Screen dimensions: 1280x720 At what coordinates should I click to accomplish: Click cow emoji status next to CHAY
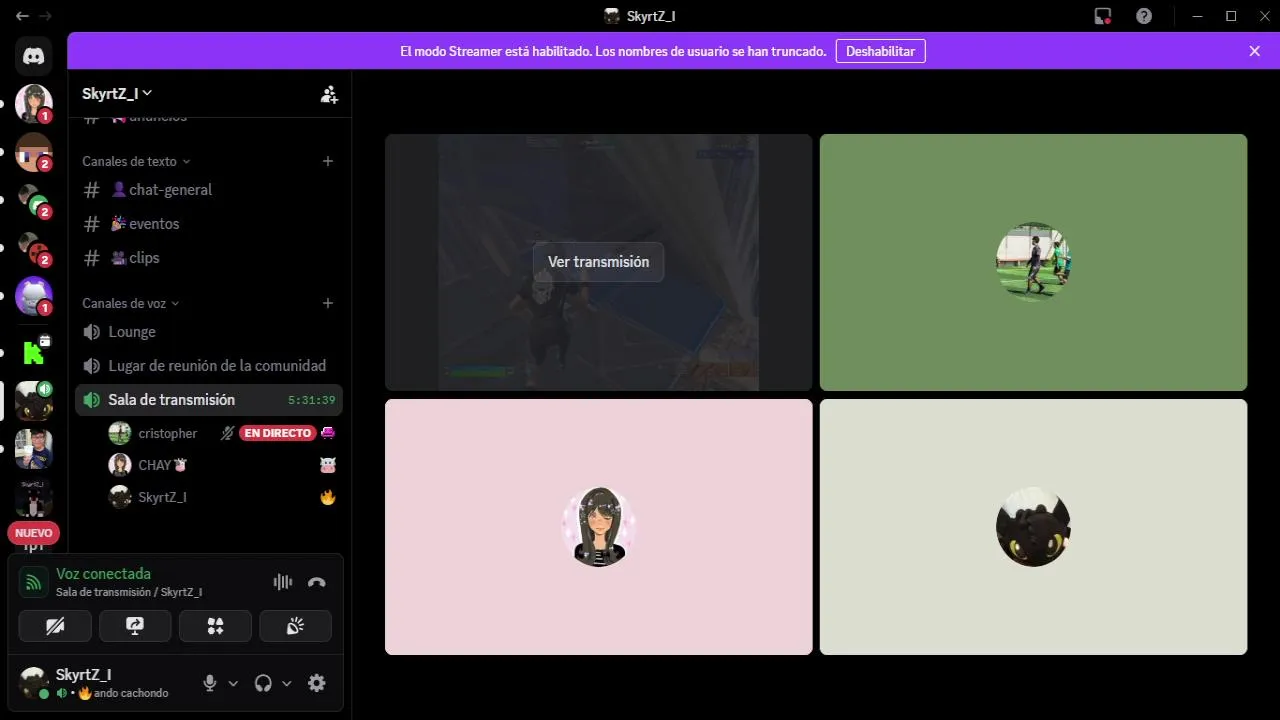pos(327,465)
